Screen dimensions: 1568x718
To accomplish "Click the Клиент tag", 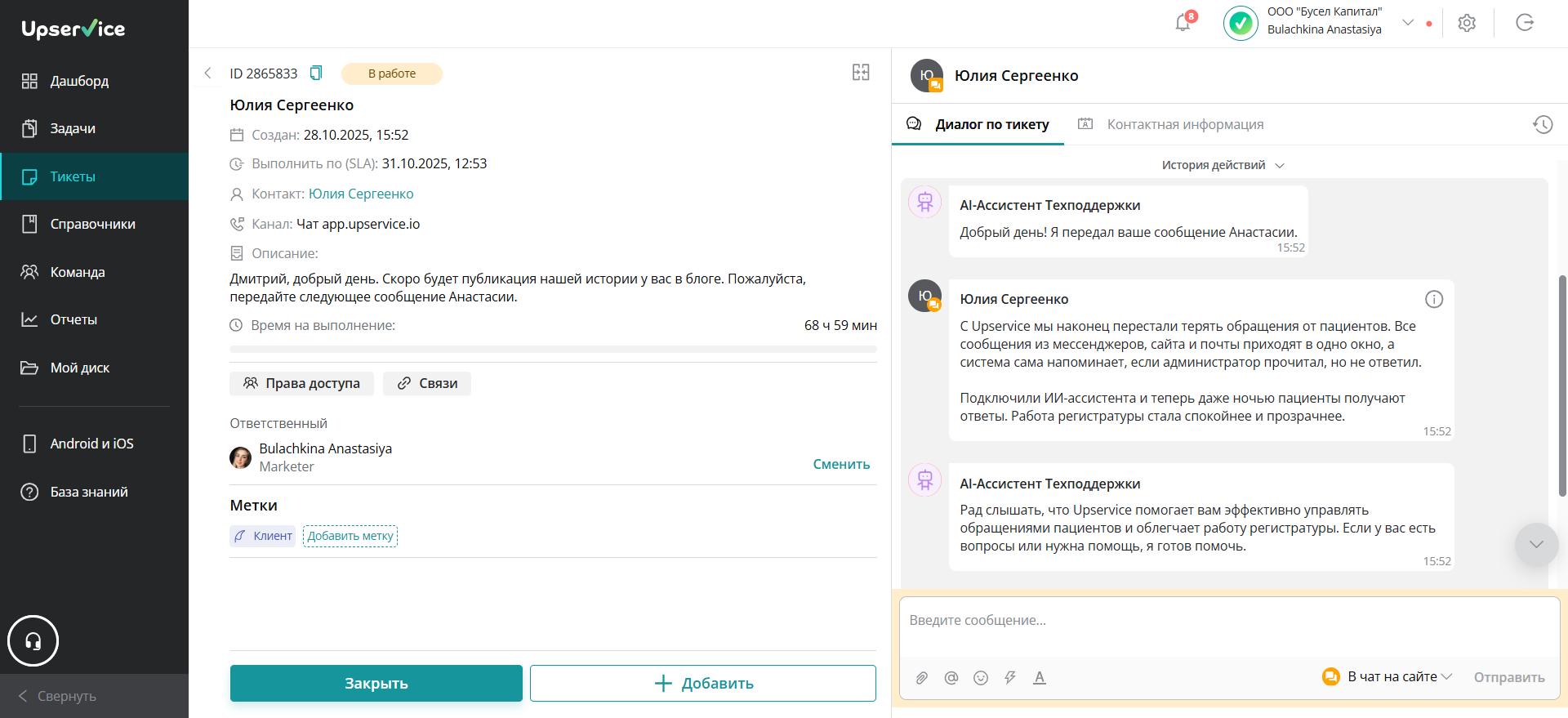I will 263,536.
